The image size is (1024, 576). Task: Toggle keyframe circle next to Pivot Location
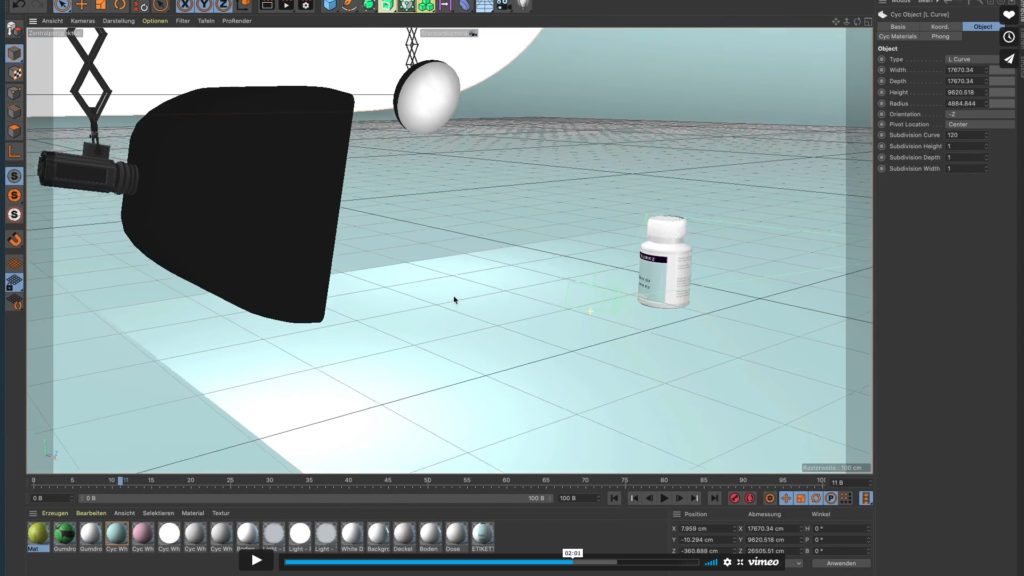tap(882, 124)
